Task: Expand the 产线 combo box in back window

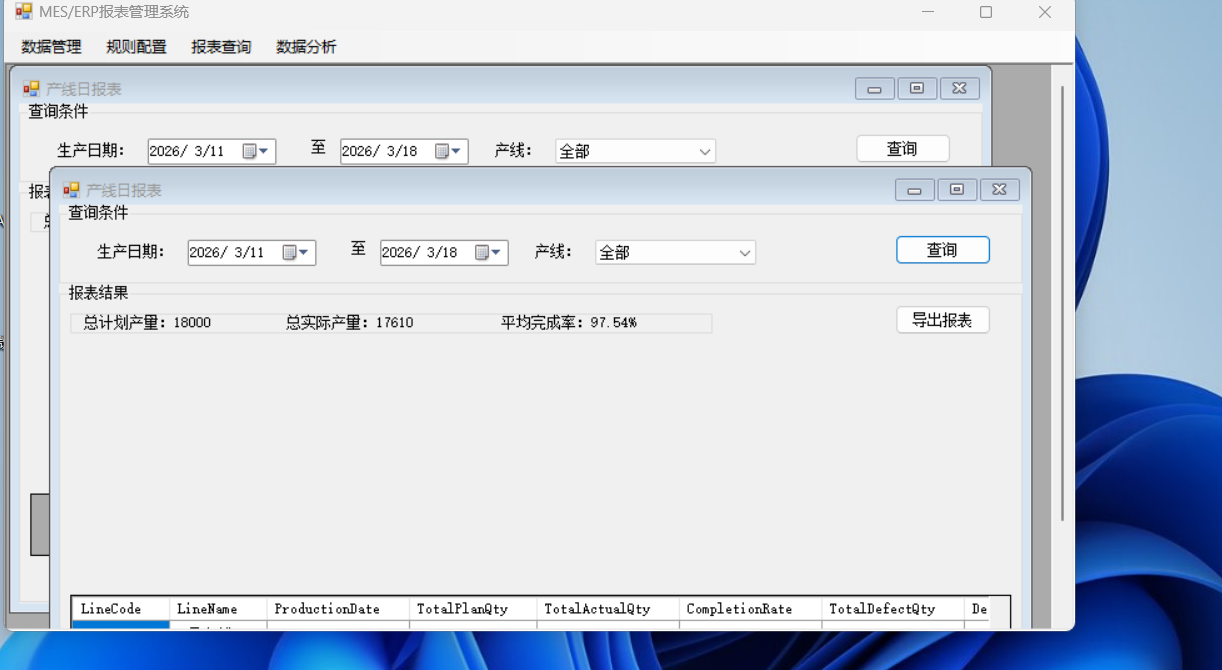Action: 705,151
